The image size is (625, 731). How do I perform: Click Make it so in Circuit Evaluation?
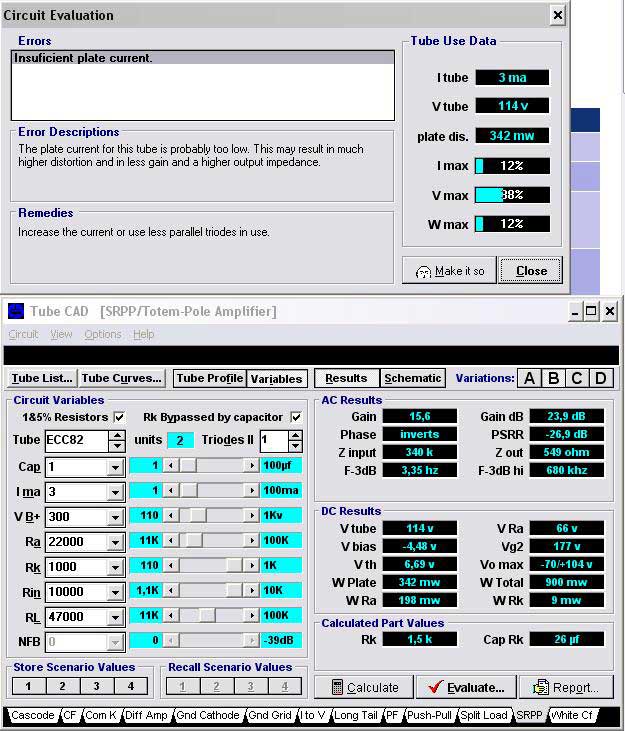click(x=449, y=271)
